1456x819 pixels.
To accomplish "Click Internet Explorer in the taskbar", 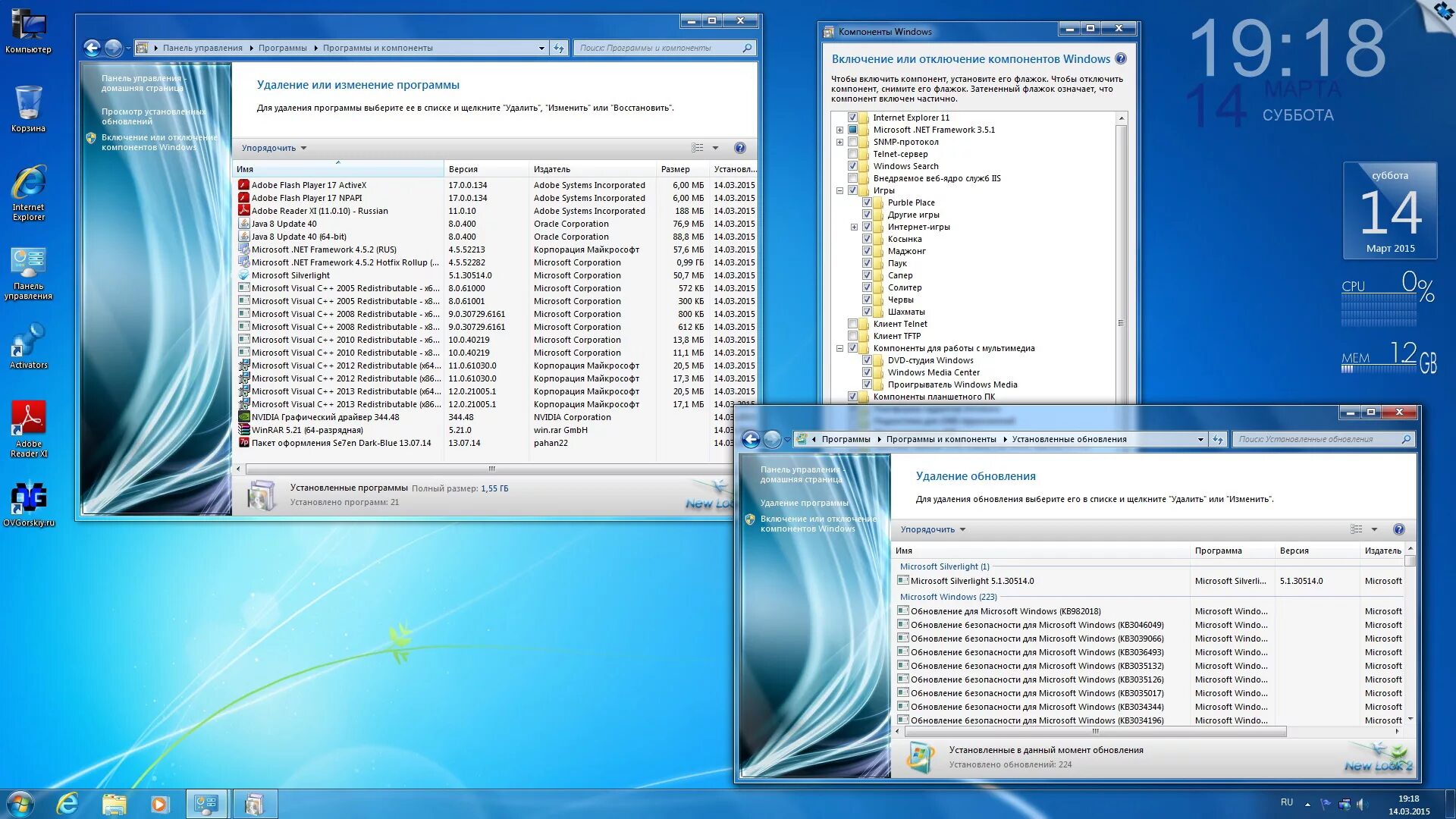I will point(68,804).
